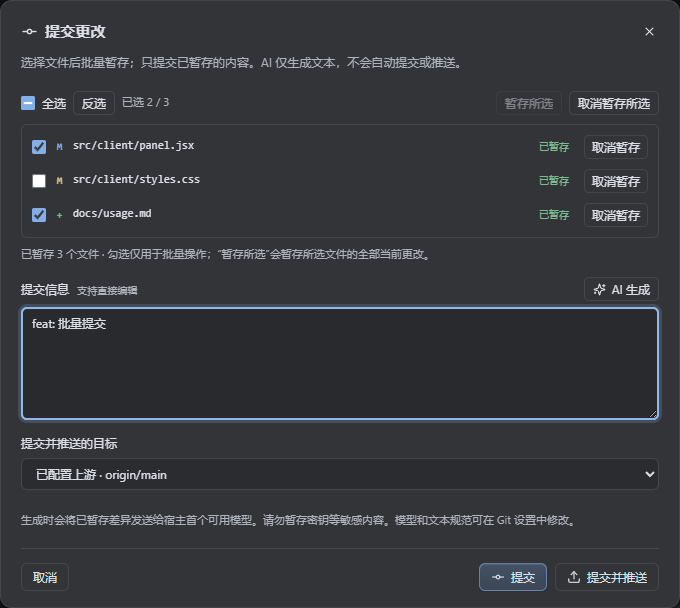Image resolution: width=680 pixels, height=608 pixels.
Task: Unstage panel.jsx with its 取消暂存 button
Action: point(615,147)
